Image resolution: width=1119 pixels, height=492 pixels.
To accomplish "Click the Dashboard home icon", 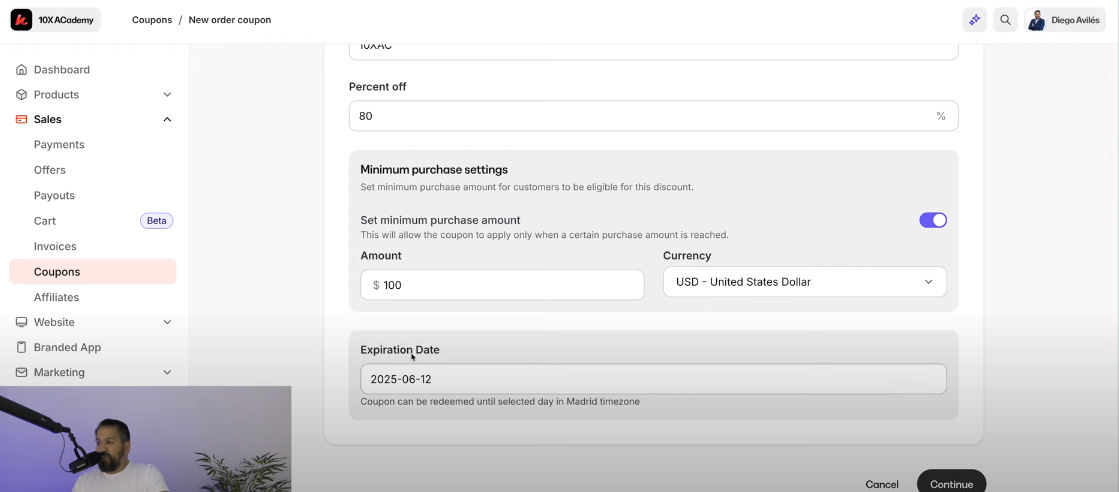I will tap(22, 70).
